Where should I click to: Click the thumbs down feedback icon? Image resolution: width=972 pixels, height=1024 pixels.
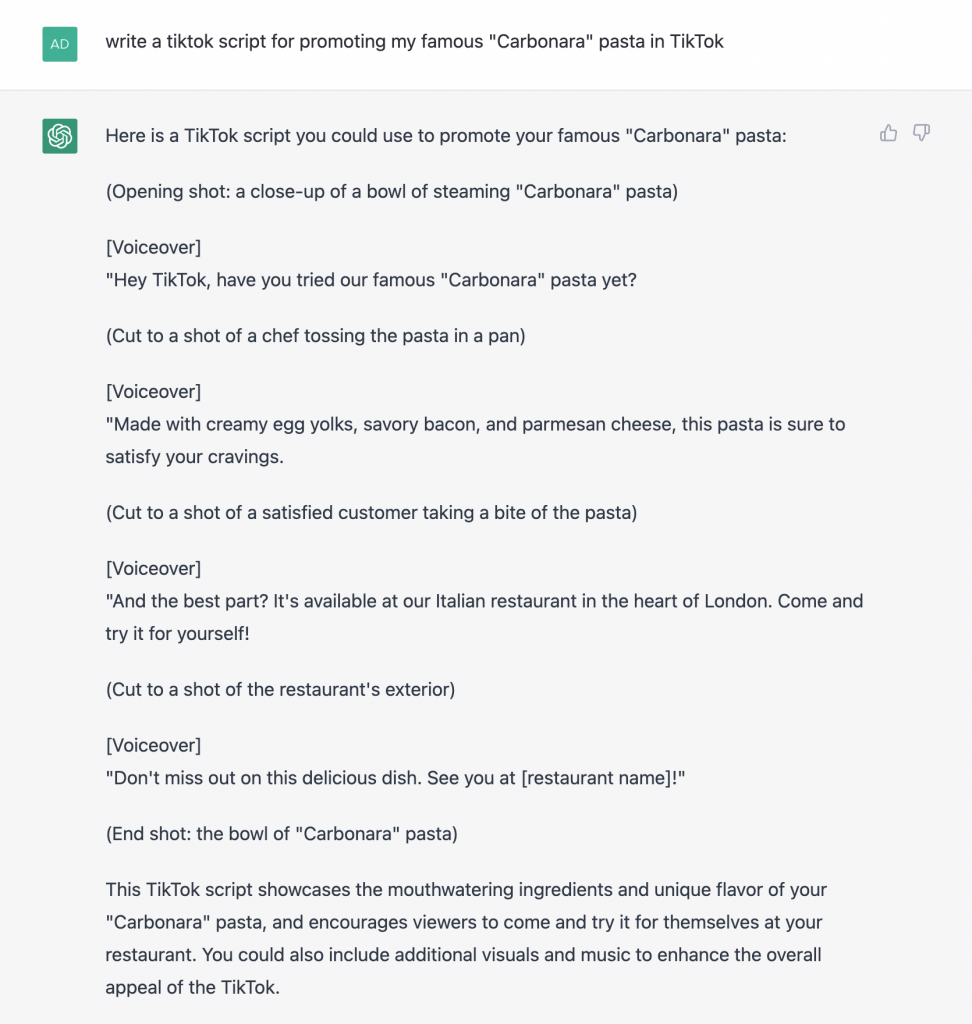pos(921,133)
